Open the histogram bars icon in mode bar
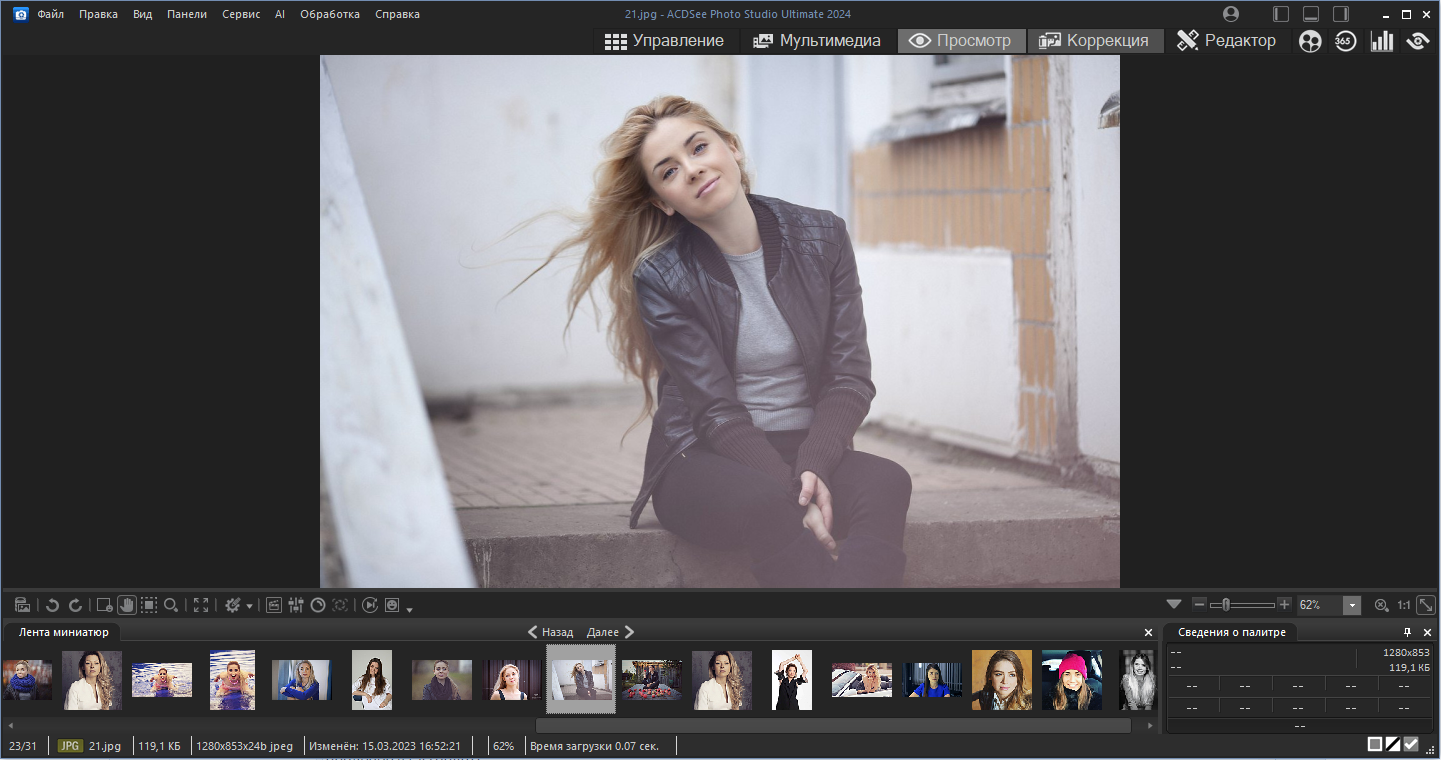 click(x=1382, y=41)
